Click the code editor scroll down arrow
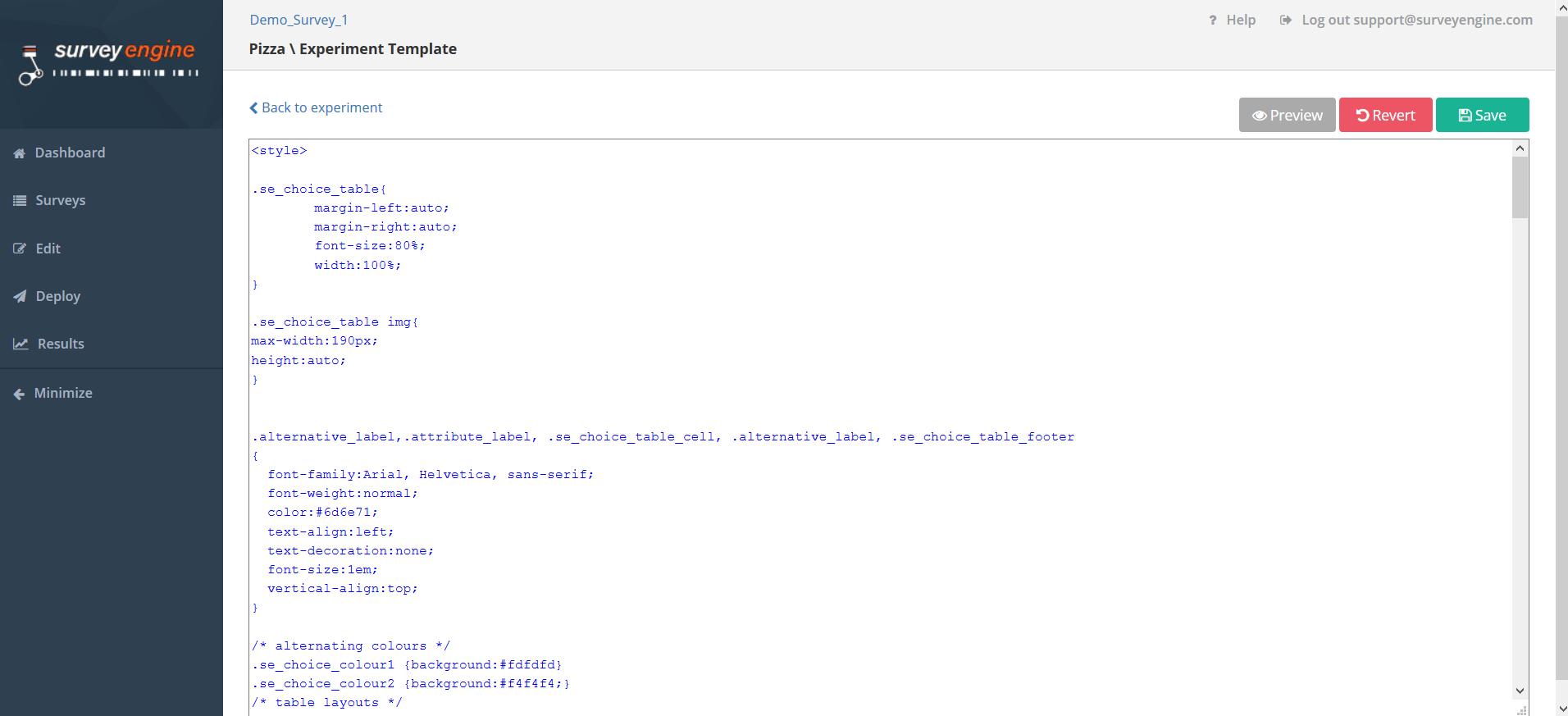 pyautogui.click(x=1520, y=691)
